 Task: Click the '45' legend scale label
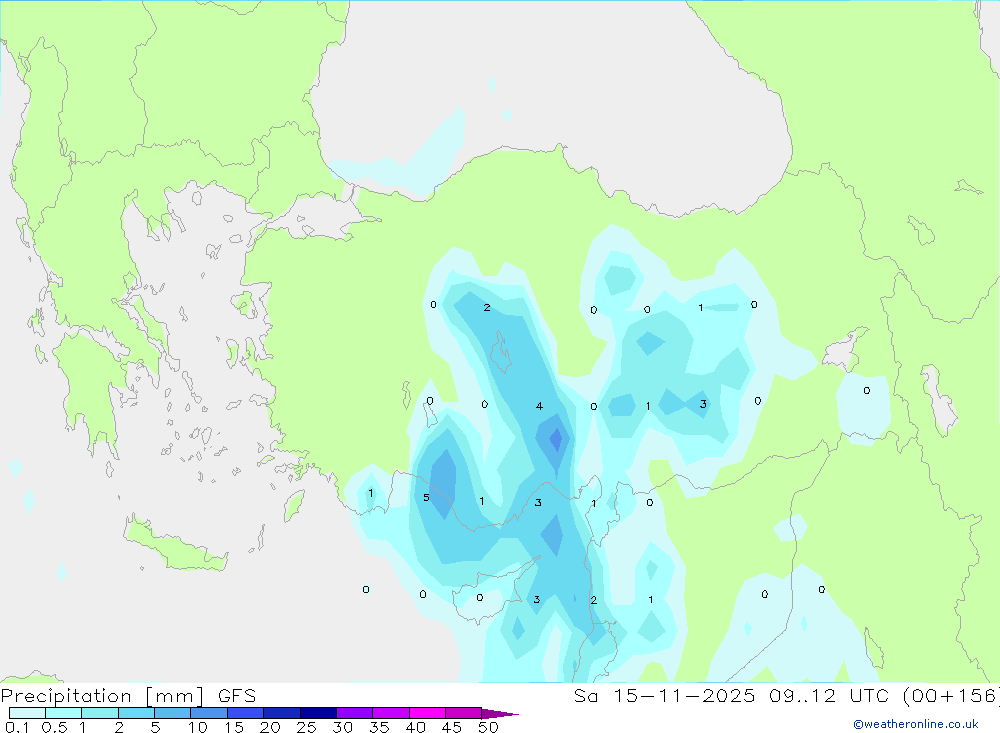(452, 727)
